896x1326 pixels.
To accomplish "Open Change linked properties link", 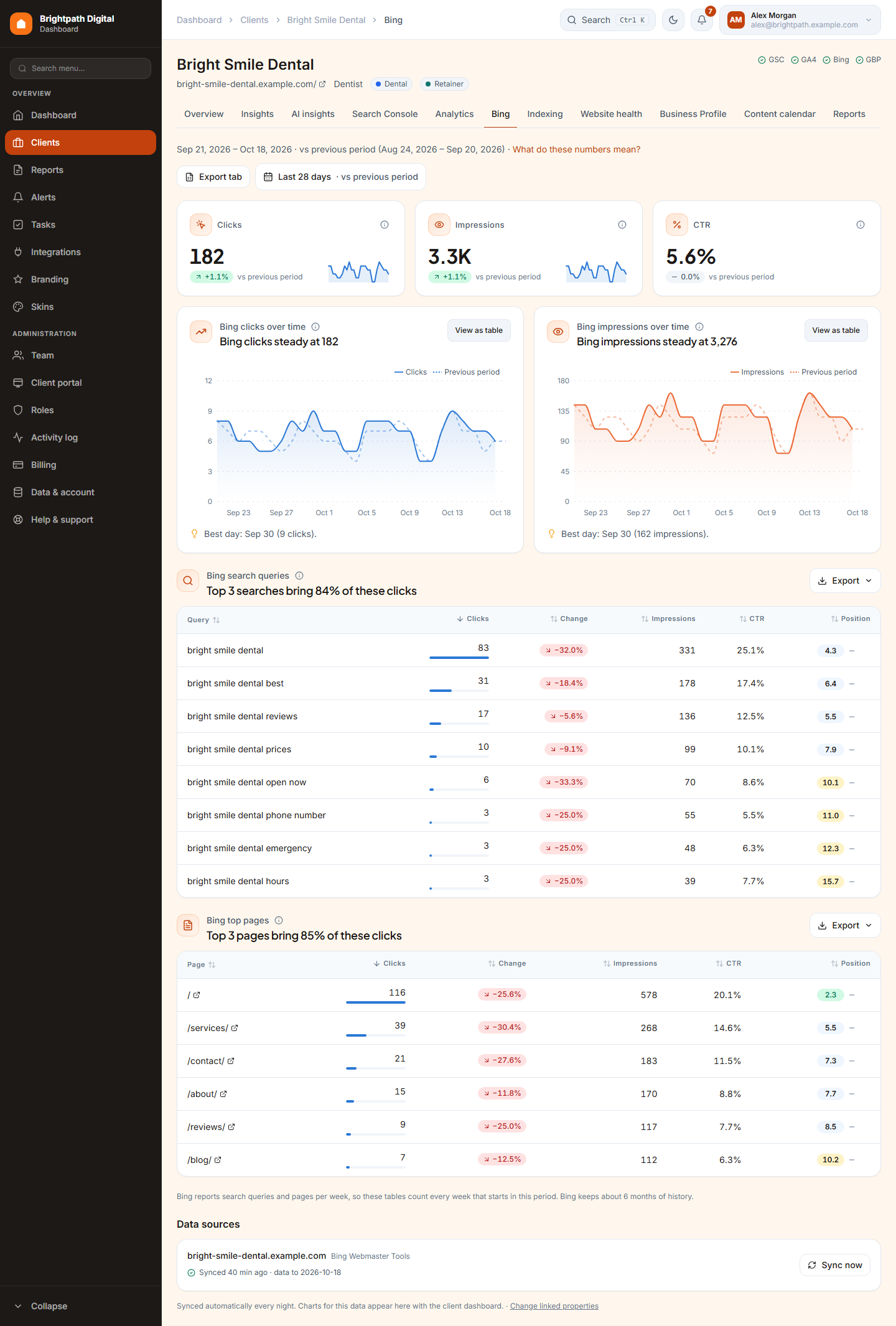I will coord(554,1306).
